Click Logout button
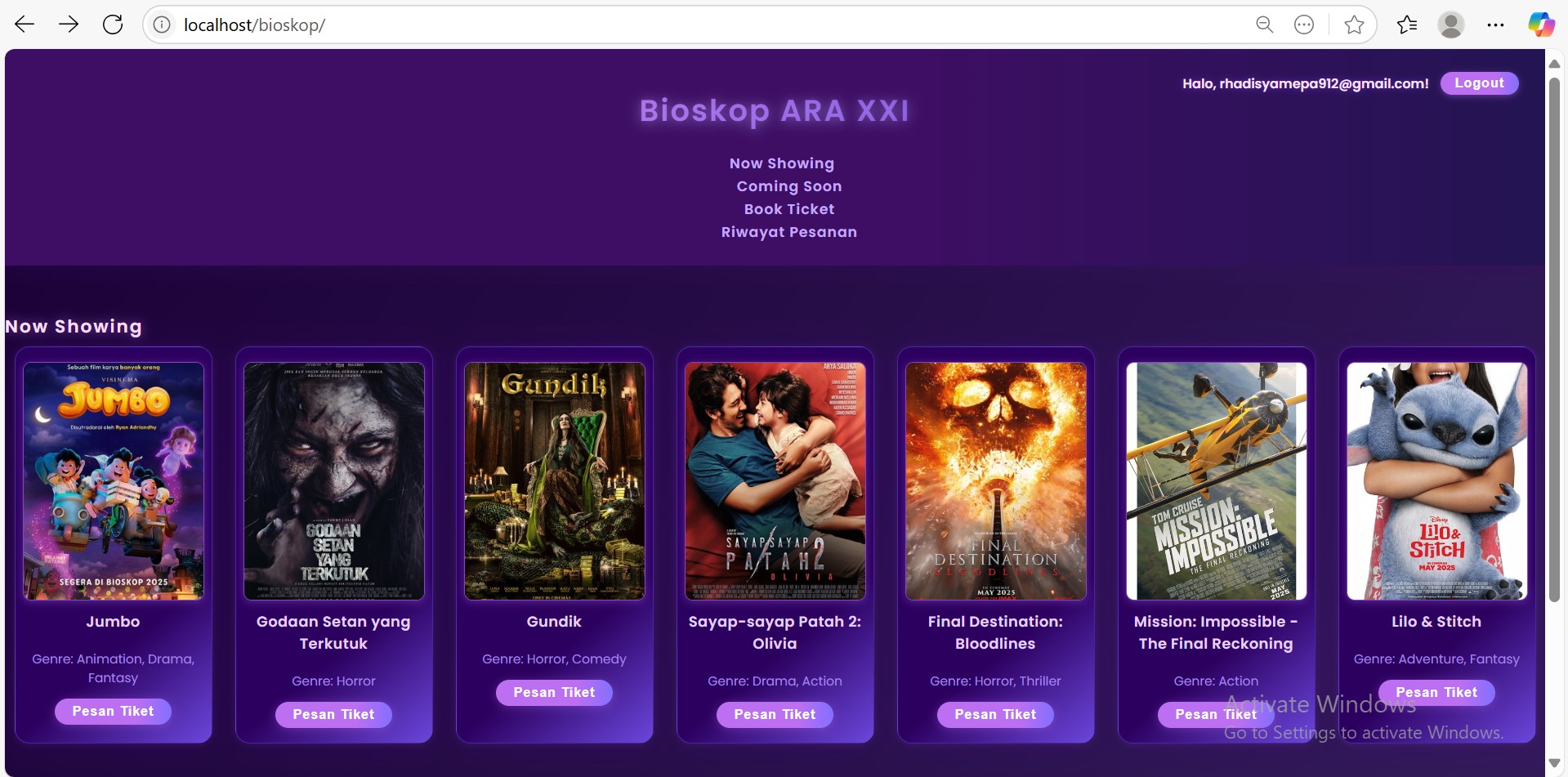This screenshot has height=777, width=1568. coord(1479,83)
